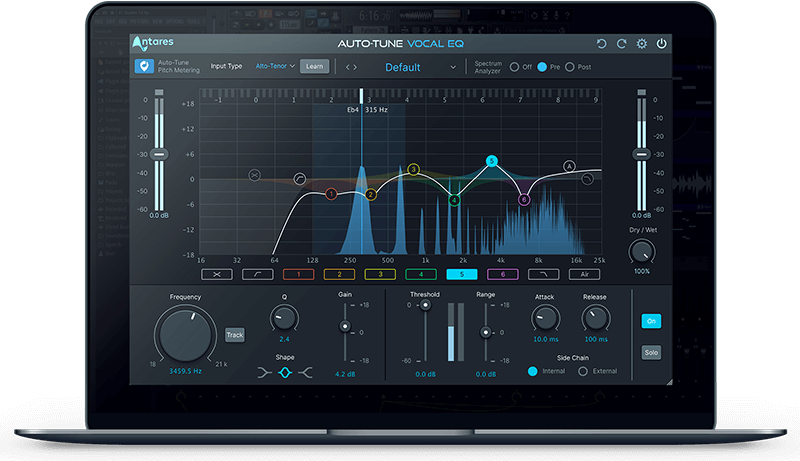Click the Dry / Wet knob
Viewport: 800px width, 461px height.
(641, 252)
